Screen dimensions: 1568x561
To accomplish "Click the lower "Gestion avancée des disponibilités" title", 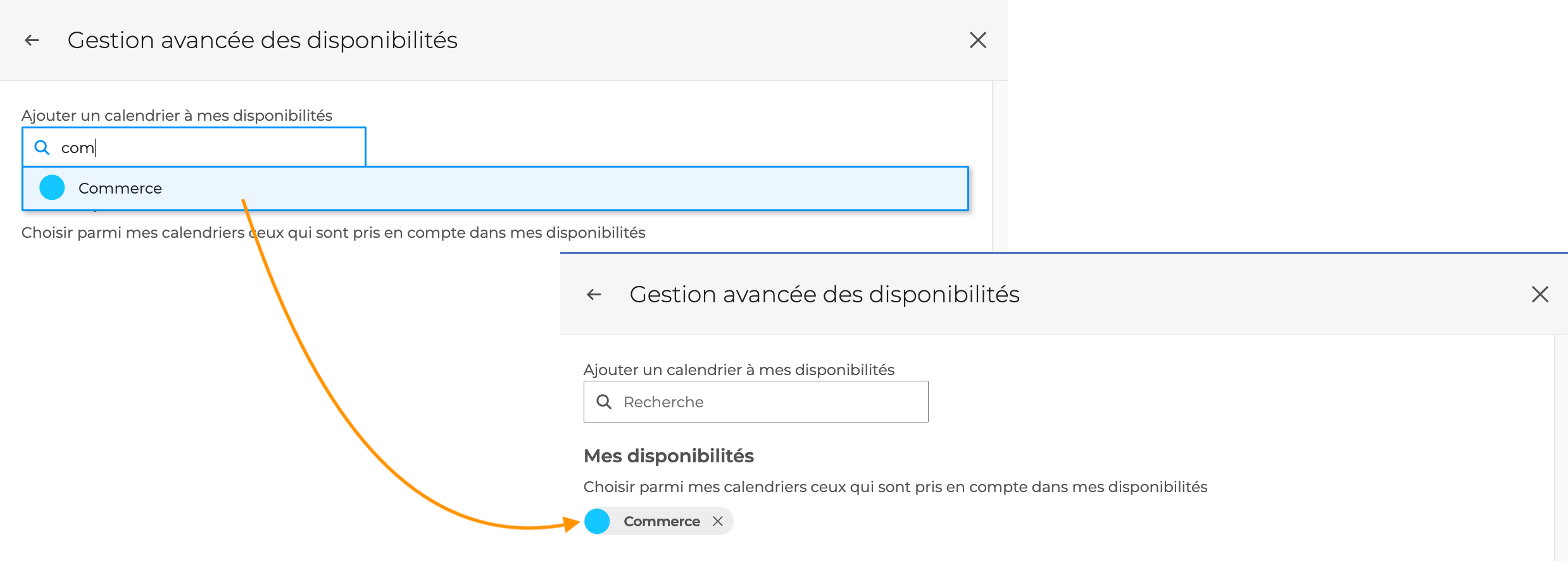I will click(825, 295).
